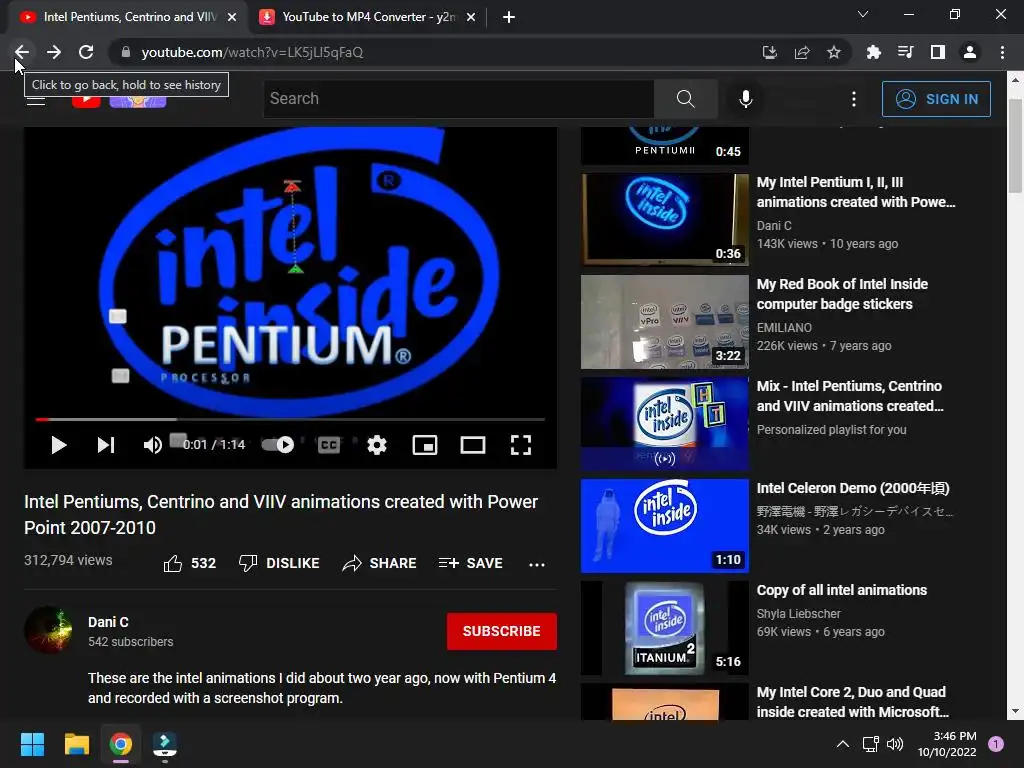This screenshot has height=768, width=1024.
Task: Open My Intel Core 2, Duo and Quad title
Action: point(853,702)
